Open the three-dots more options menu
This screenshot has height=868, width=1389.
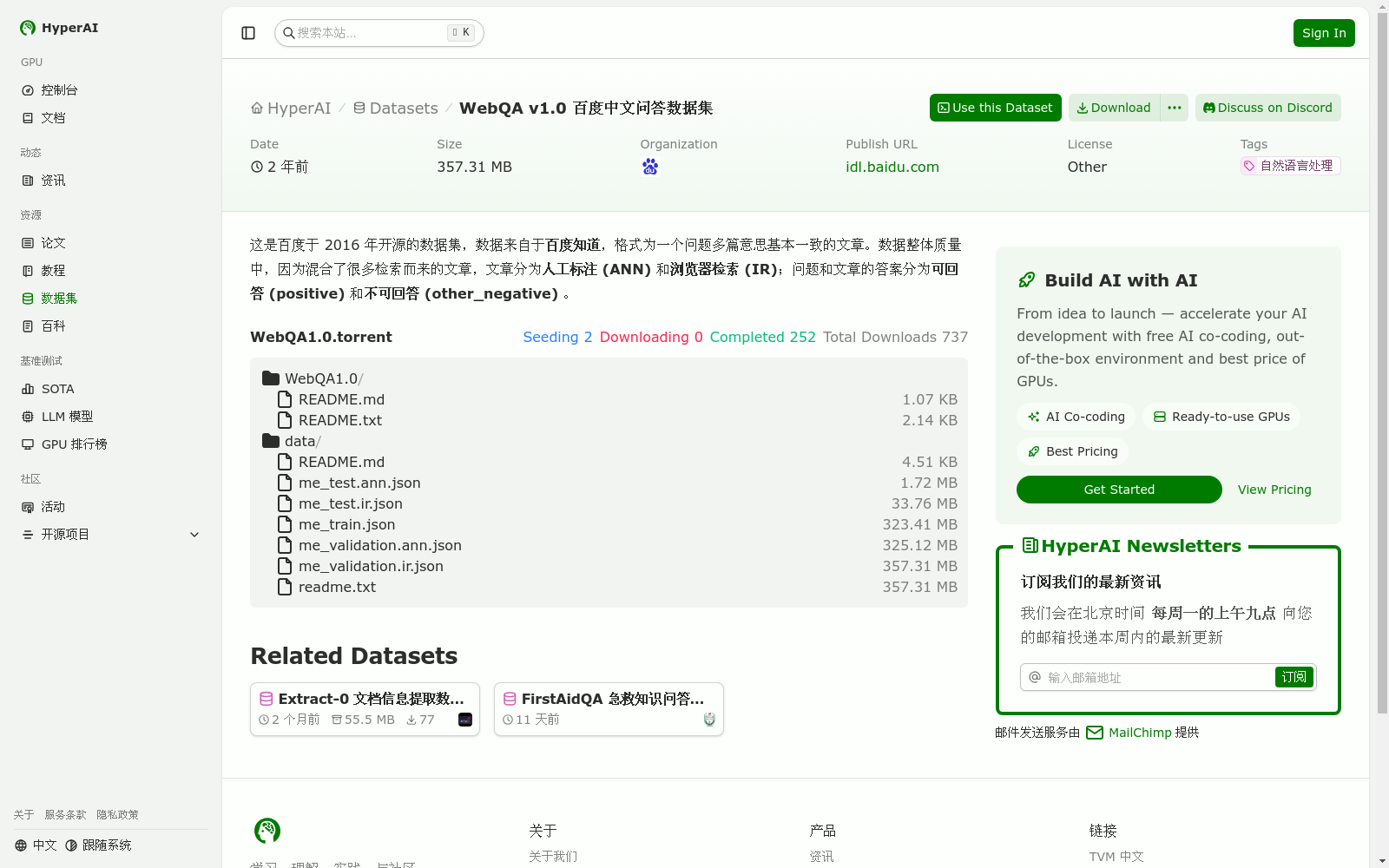click(1175, 108)
